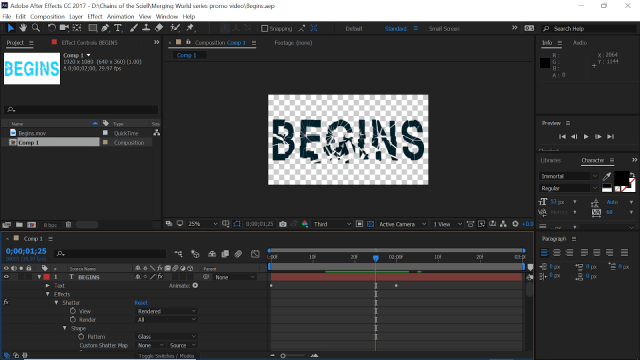This screenshot has width=640, height=360.
Task: Select the Hand tool
Action: (x=23, y=28)
